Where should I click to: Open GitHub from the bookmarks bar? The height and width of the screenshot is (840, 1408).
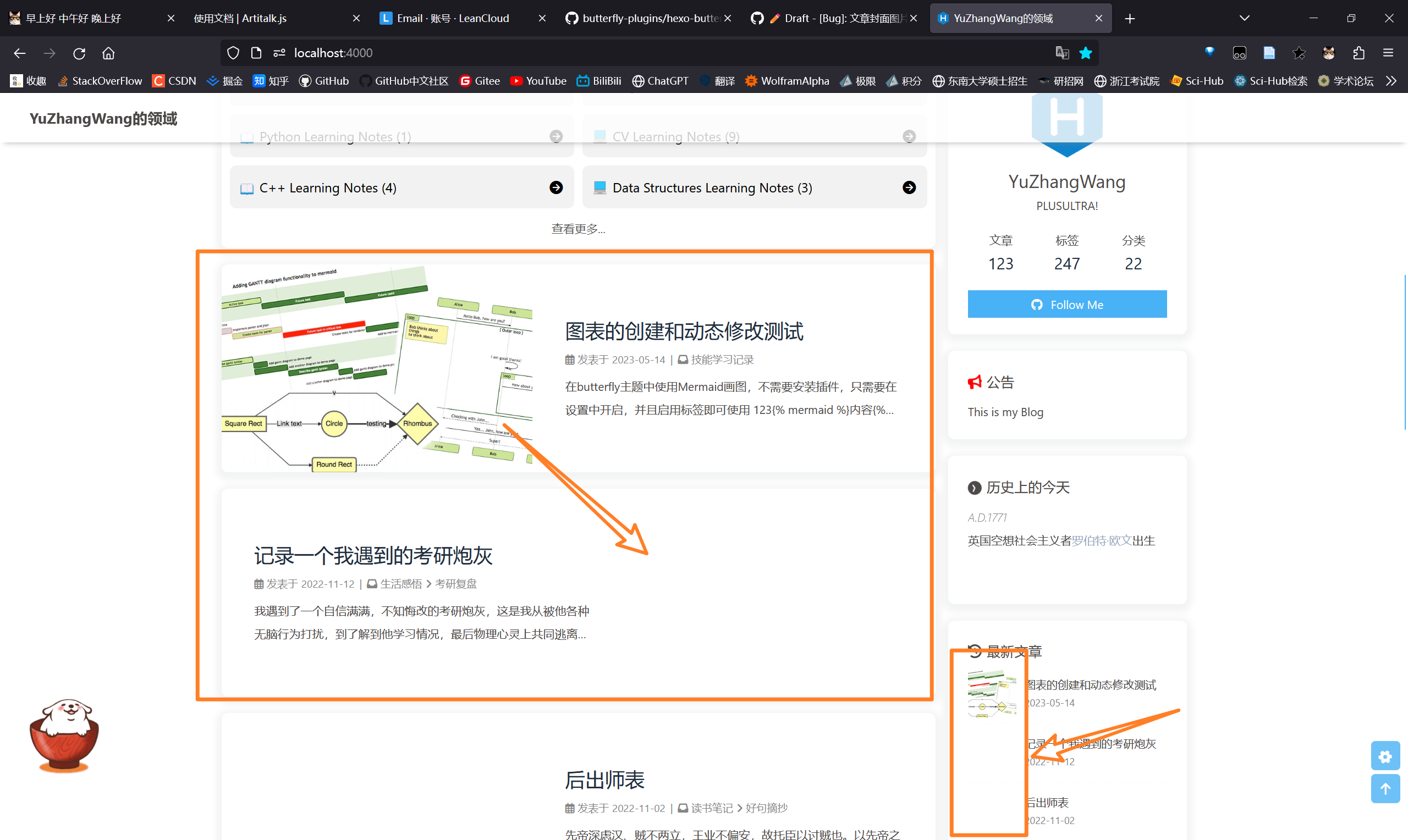click(x=323, y=81)
